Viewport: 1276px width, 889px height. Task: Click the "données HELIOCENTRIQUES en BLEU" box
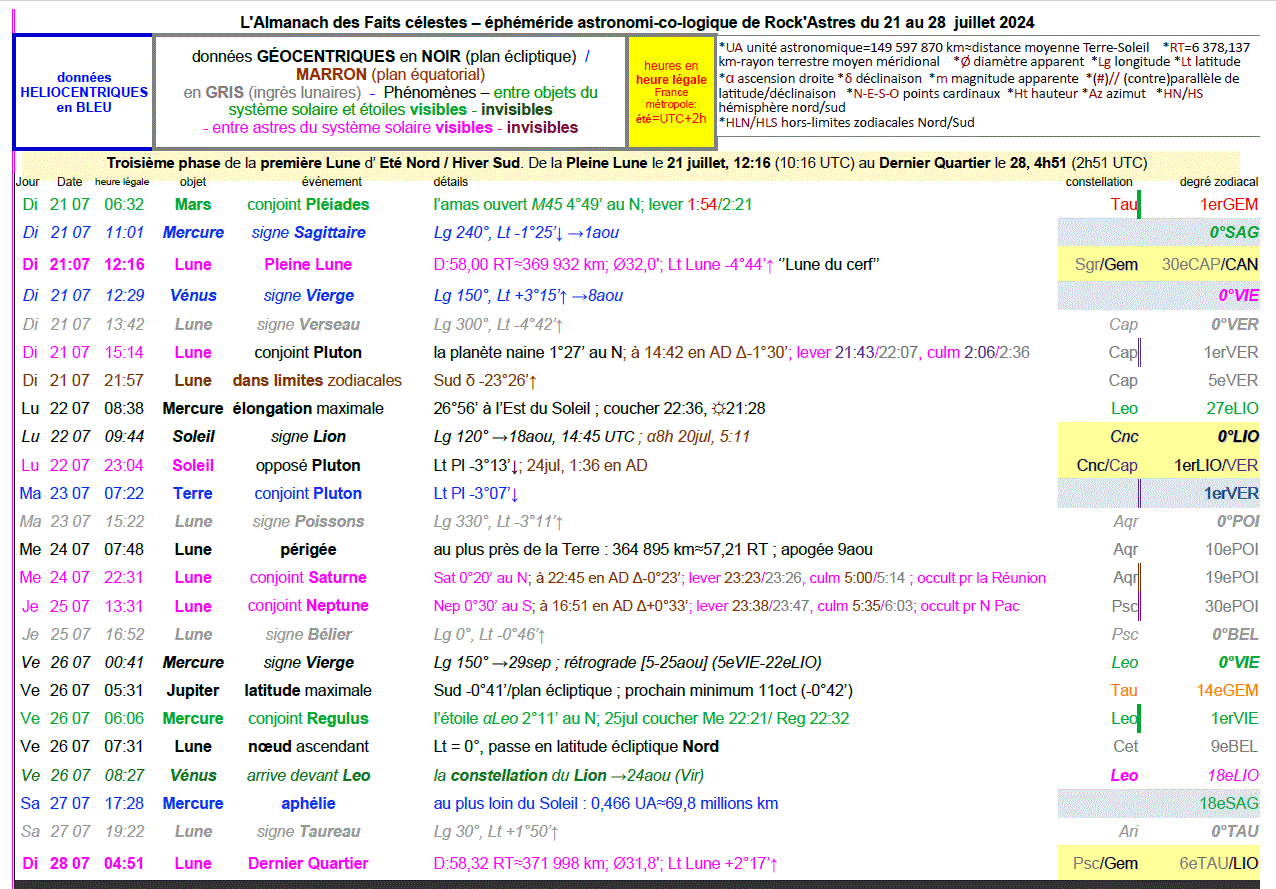(84, 92)
